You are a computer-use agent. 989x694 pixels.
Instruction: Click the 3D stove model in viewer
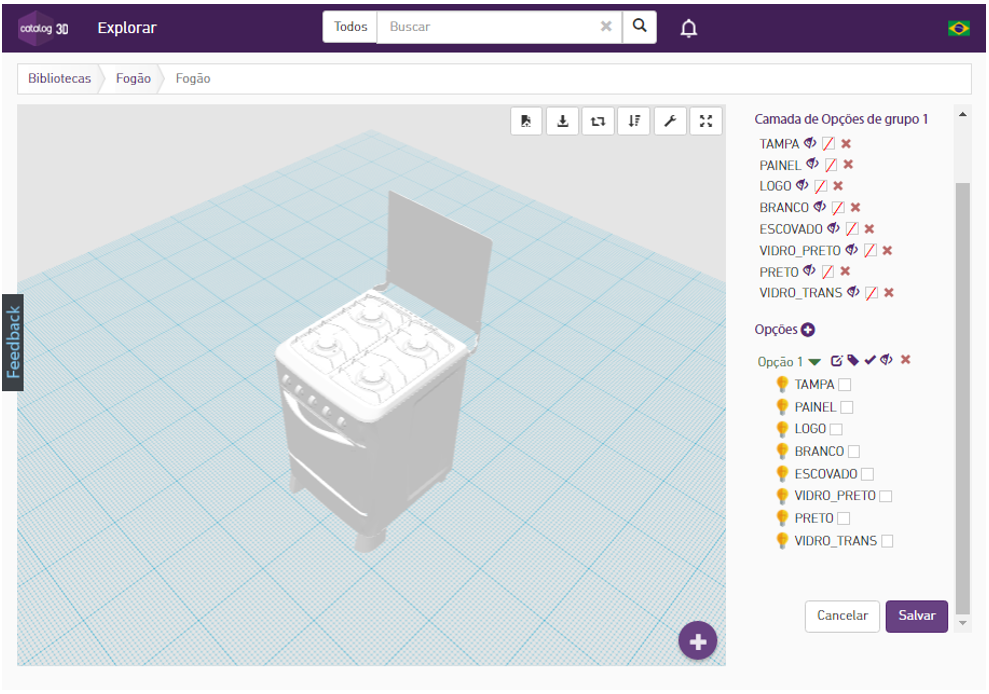tap(385, 372)
